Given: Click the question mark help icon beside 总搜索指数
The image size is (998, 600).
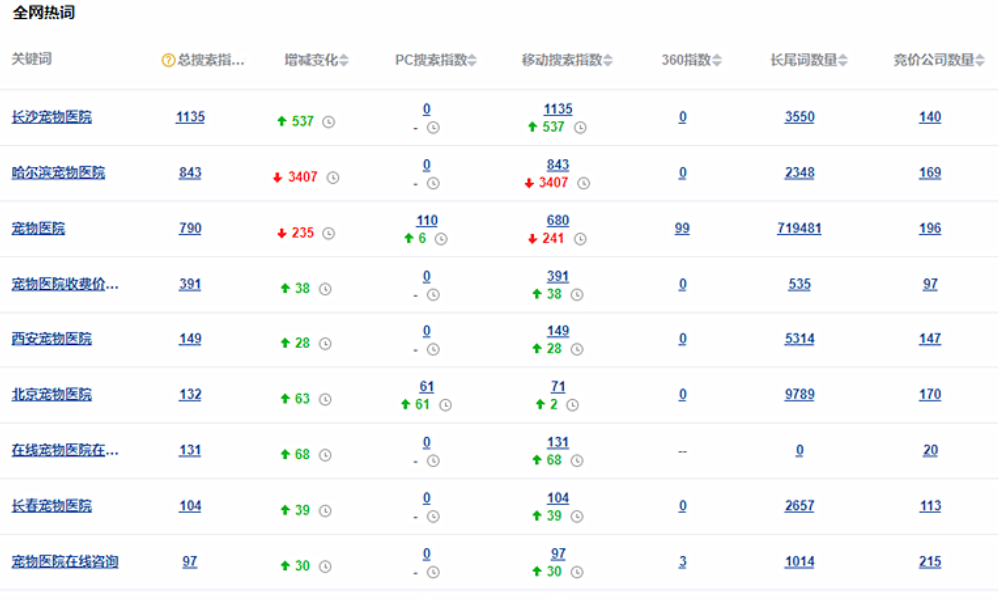Looking at the screenshot, I should click(168, 60).
